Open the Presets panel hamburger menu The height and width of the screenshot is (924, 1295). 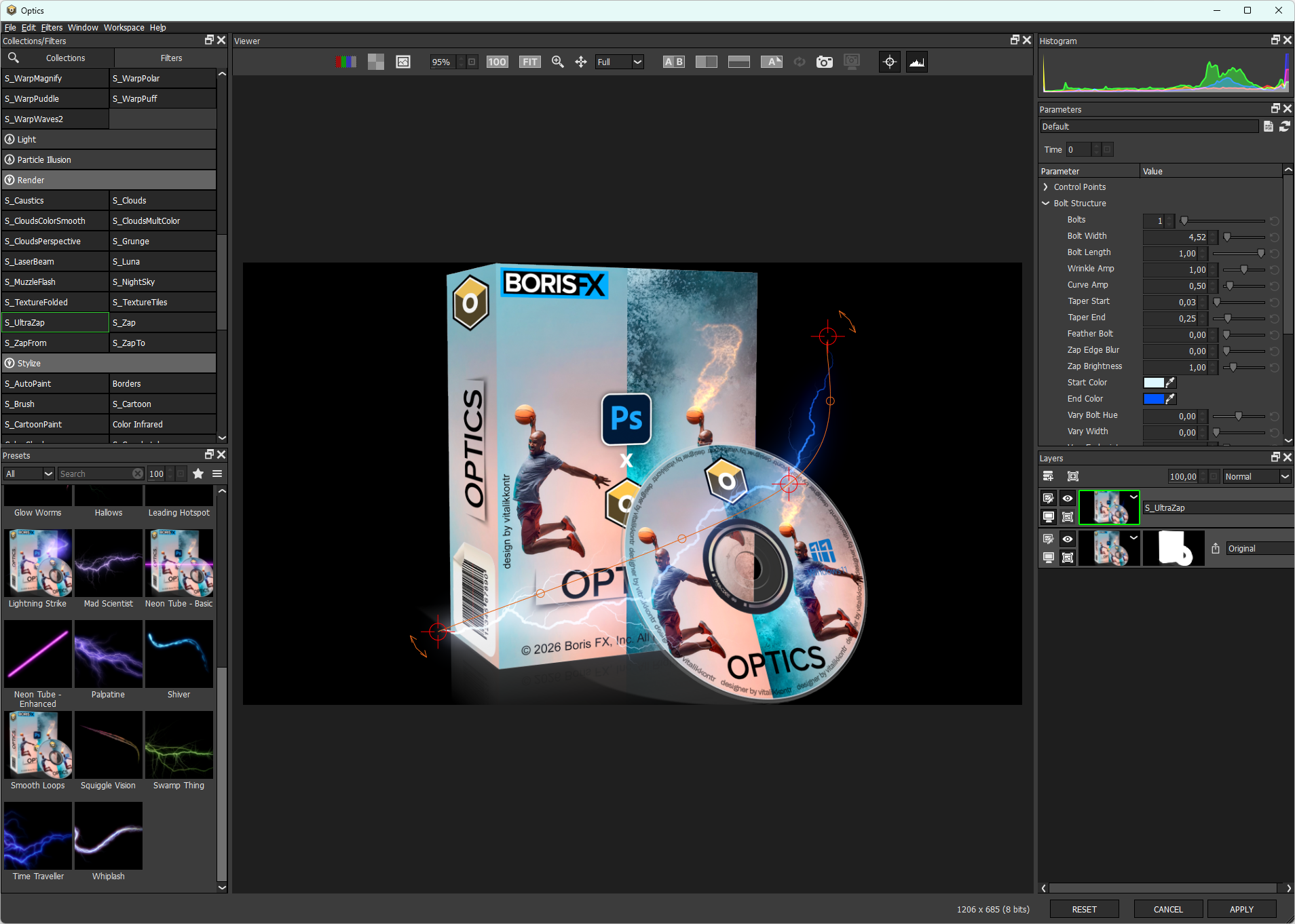coord(217,474)
